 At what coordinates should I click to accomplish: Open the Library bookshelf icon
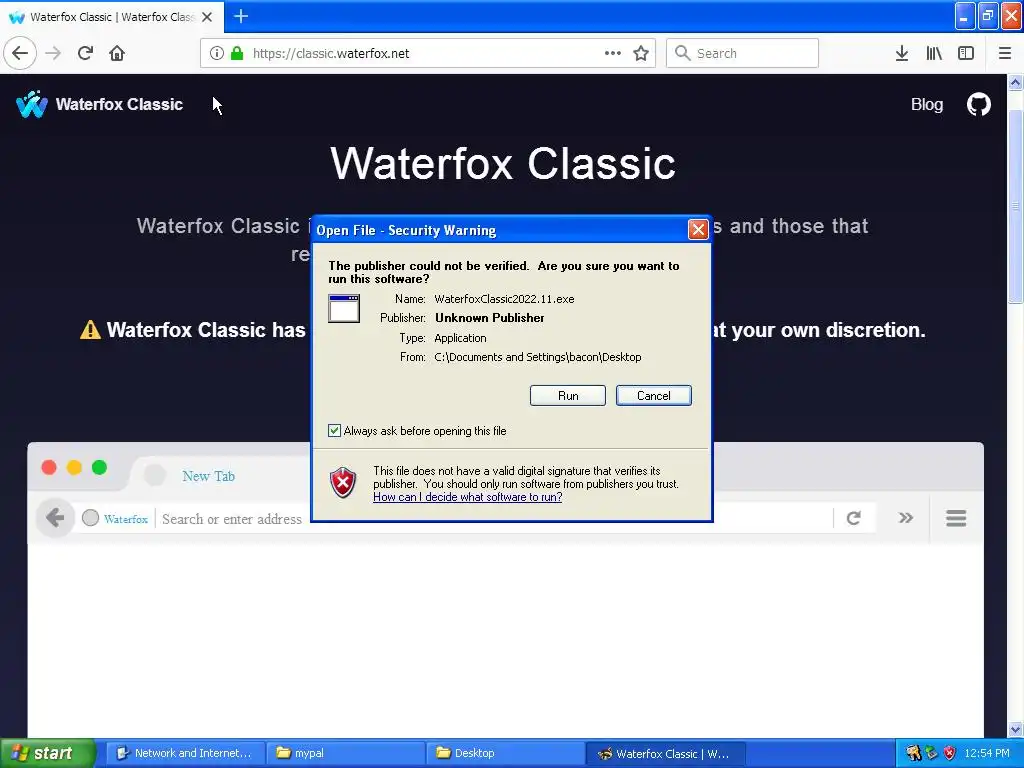[934, 53]
